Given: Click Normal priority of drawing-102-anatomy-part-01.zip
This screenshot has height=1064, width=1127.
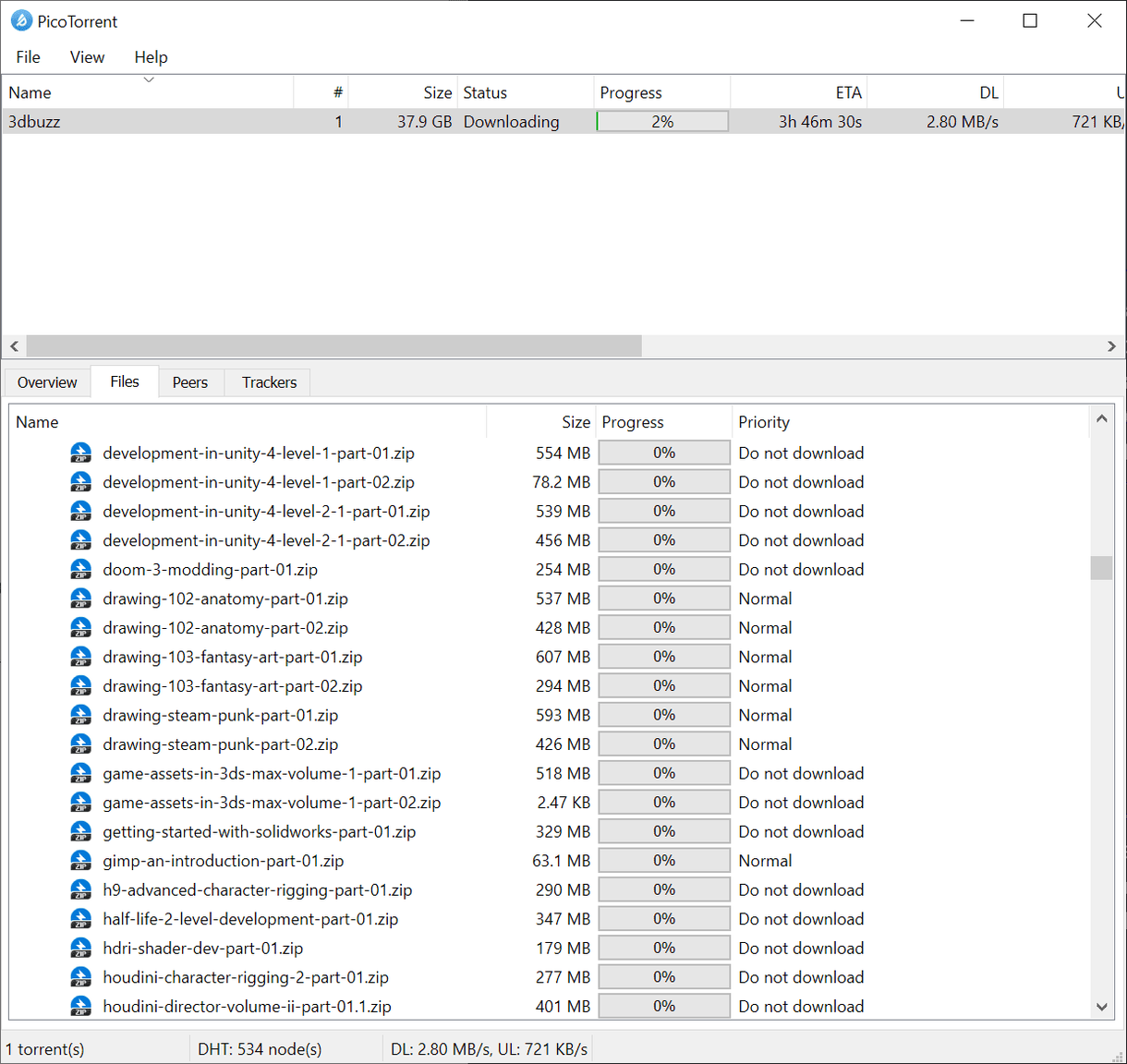Looking at the screenshot, I should [765, 598].
